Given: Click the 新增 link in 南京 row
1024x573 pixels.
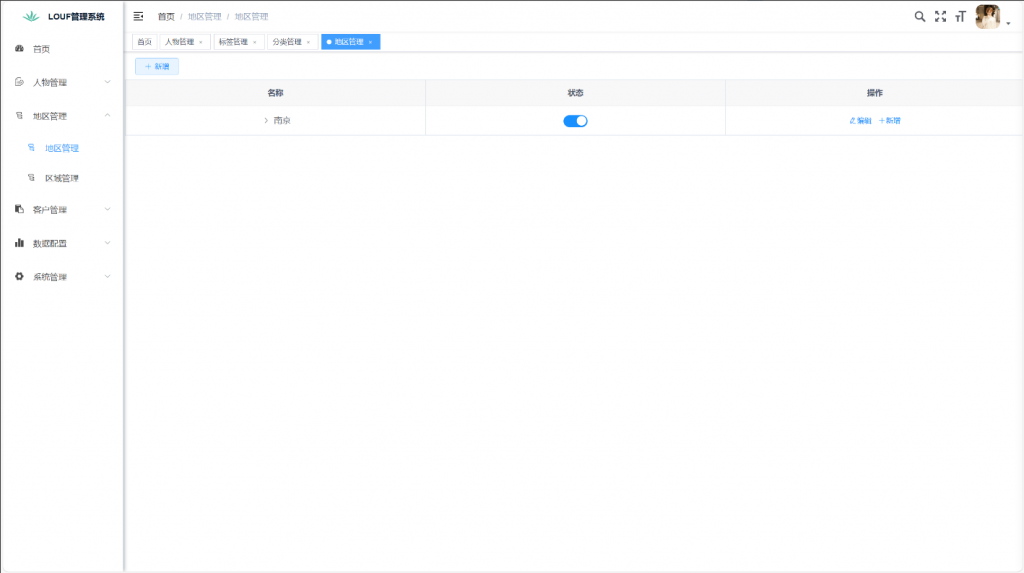Looking at the screenshot, I should [x=889, y=121].
